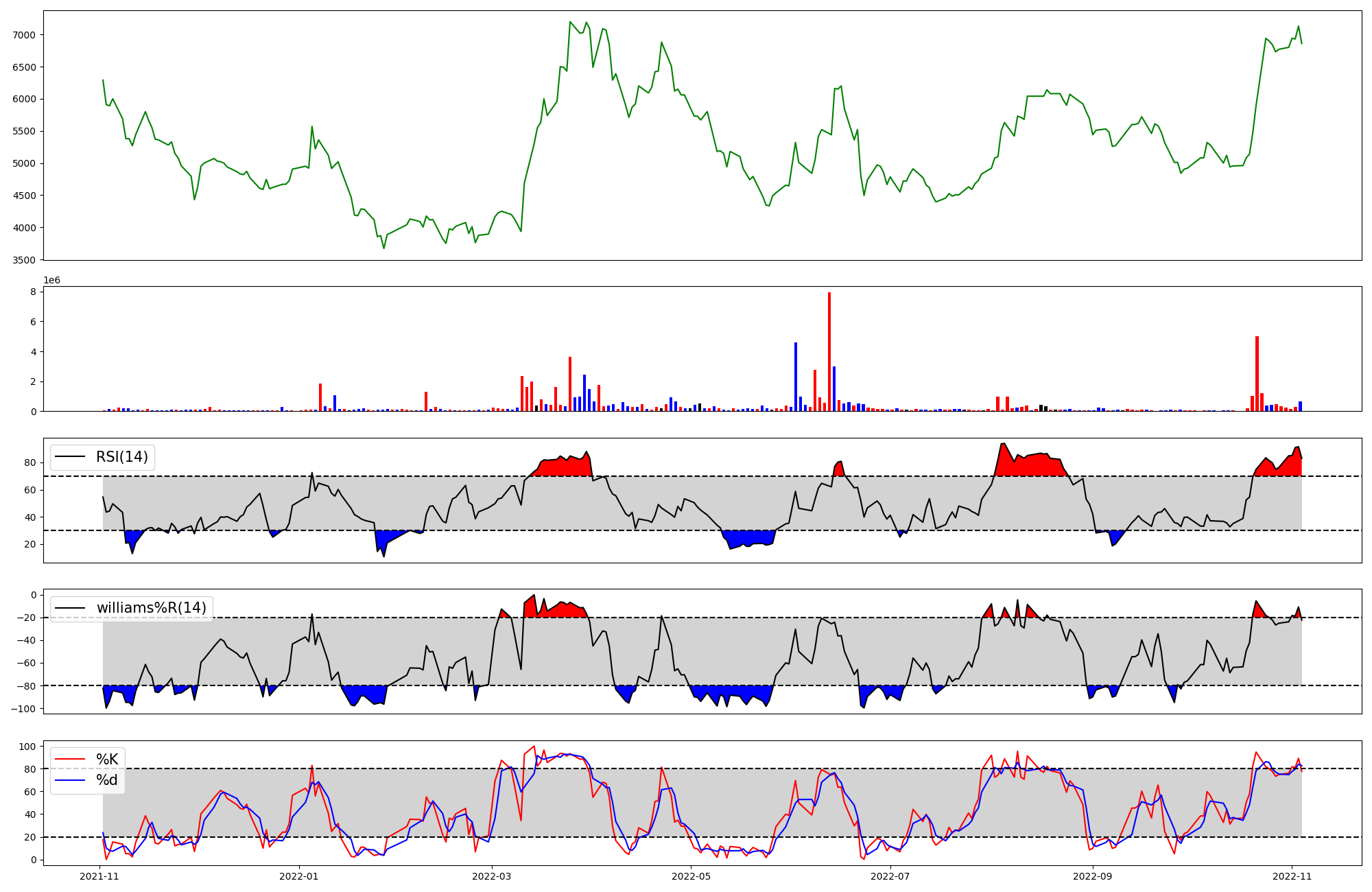Click the black RSI(14) legend line sample
Image resolution: width=1372 pixels, height=892 pixels.
tap(70, 457)
